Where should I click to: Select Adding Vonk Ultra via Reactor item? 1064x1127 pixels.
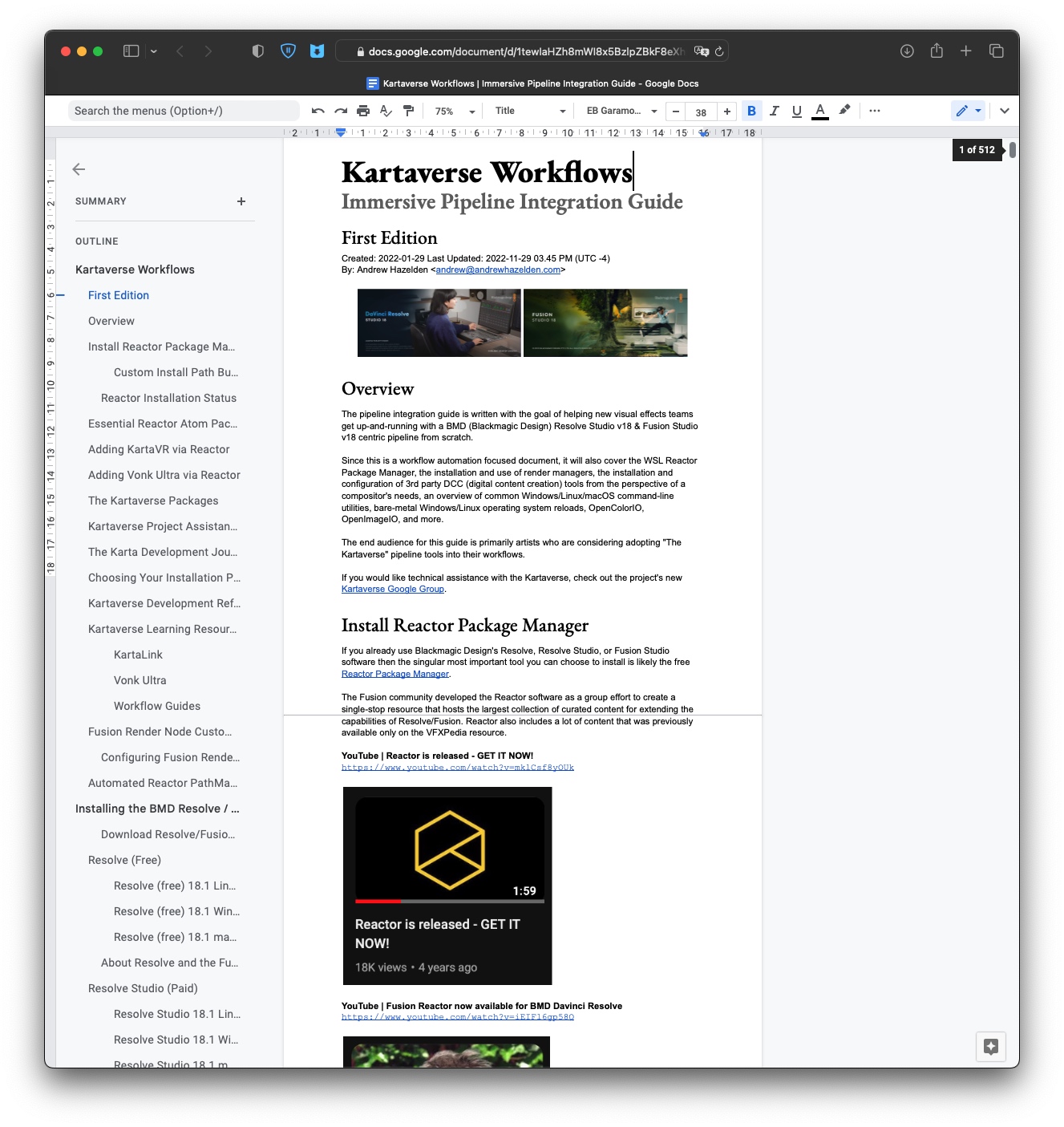pos(164,475)
